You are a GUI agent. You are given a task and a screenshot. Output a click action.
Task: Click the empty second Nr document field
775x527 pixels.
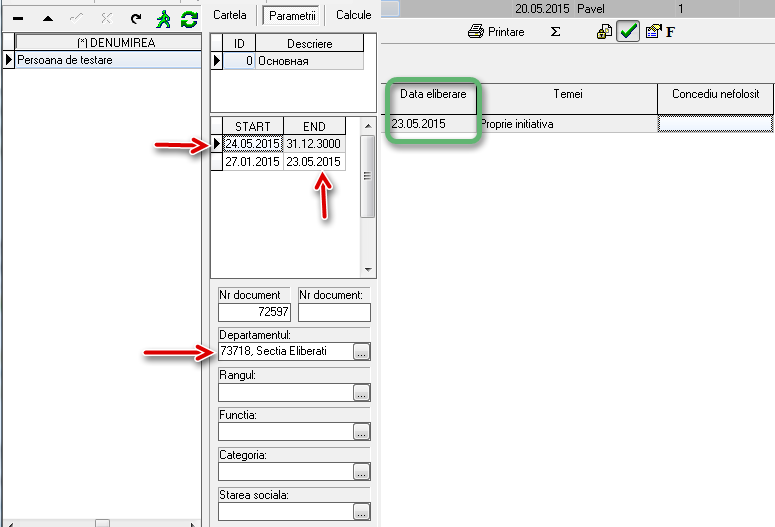point(334,312)
